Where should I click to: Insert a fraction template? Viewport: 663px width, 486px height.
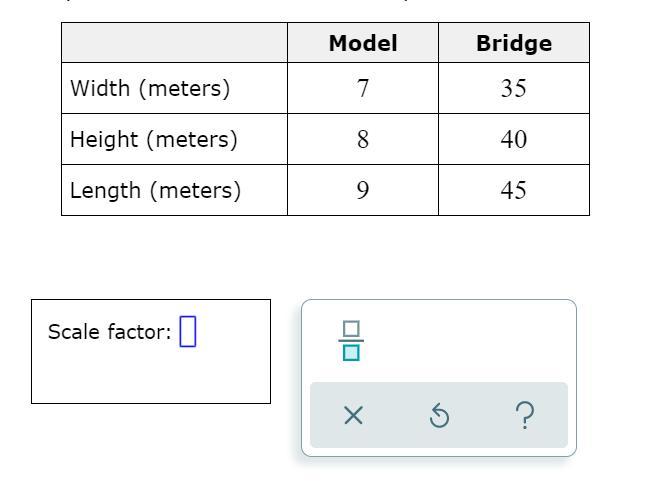[x=351, y=341]
